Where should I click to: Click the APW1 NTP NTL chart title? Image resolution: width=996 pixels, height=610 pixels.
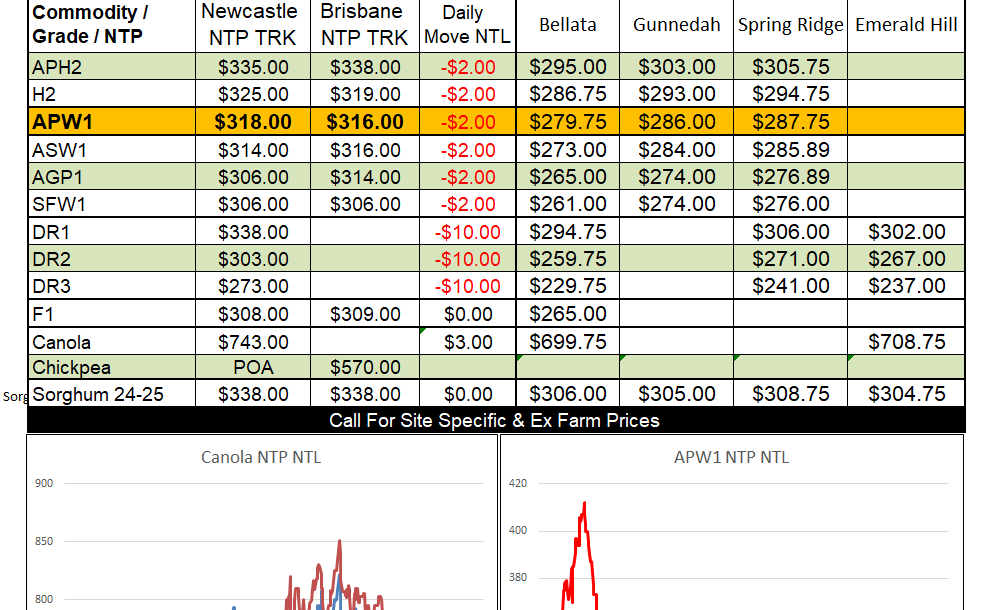731,458
